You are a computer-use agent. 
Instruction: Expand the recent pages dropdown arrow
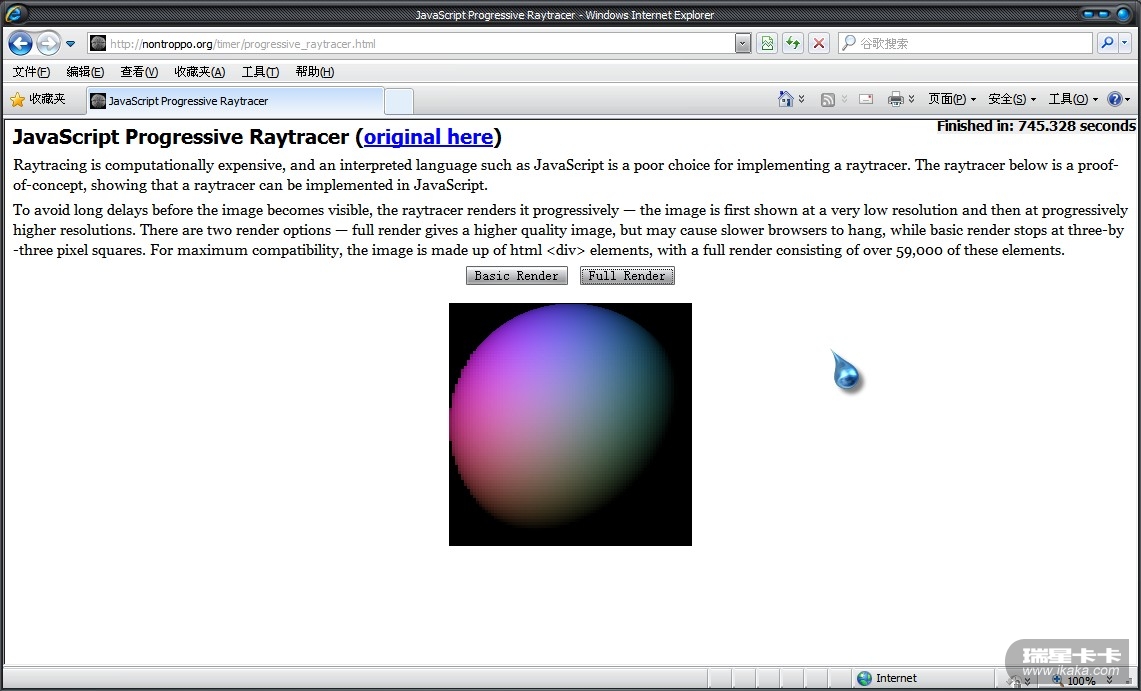tap(71, 44)
